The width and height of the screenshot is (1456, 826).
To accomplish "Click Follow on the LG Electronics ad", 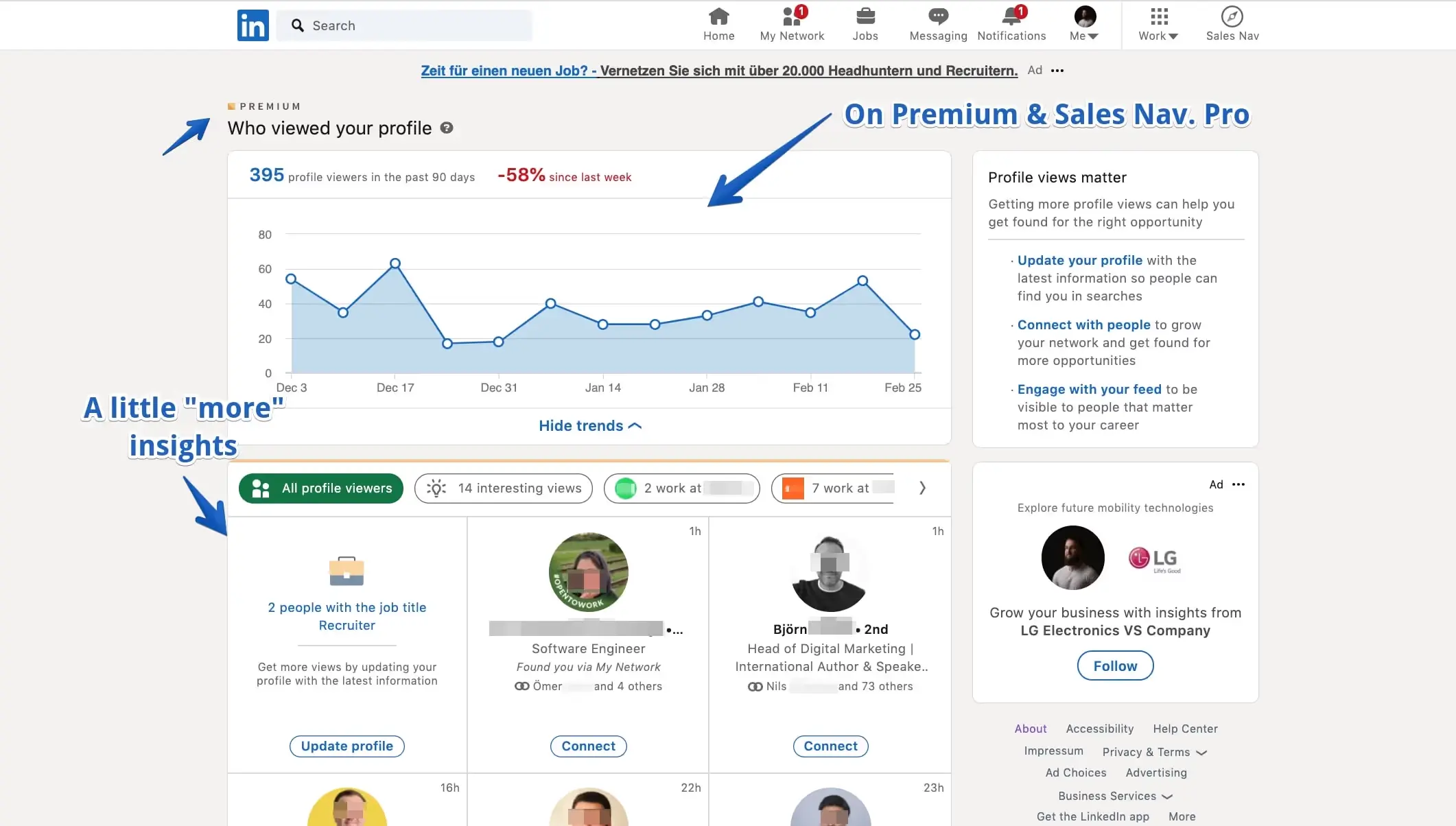I will point(1114,665).
